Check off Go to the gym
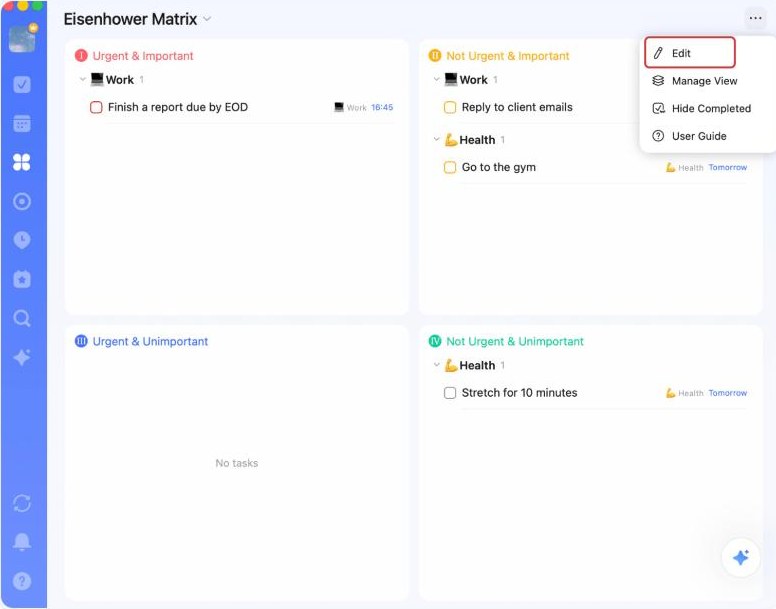776x609 pixels. click(x=450, y=167)
